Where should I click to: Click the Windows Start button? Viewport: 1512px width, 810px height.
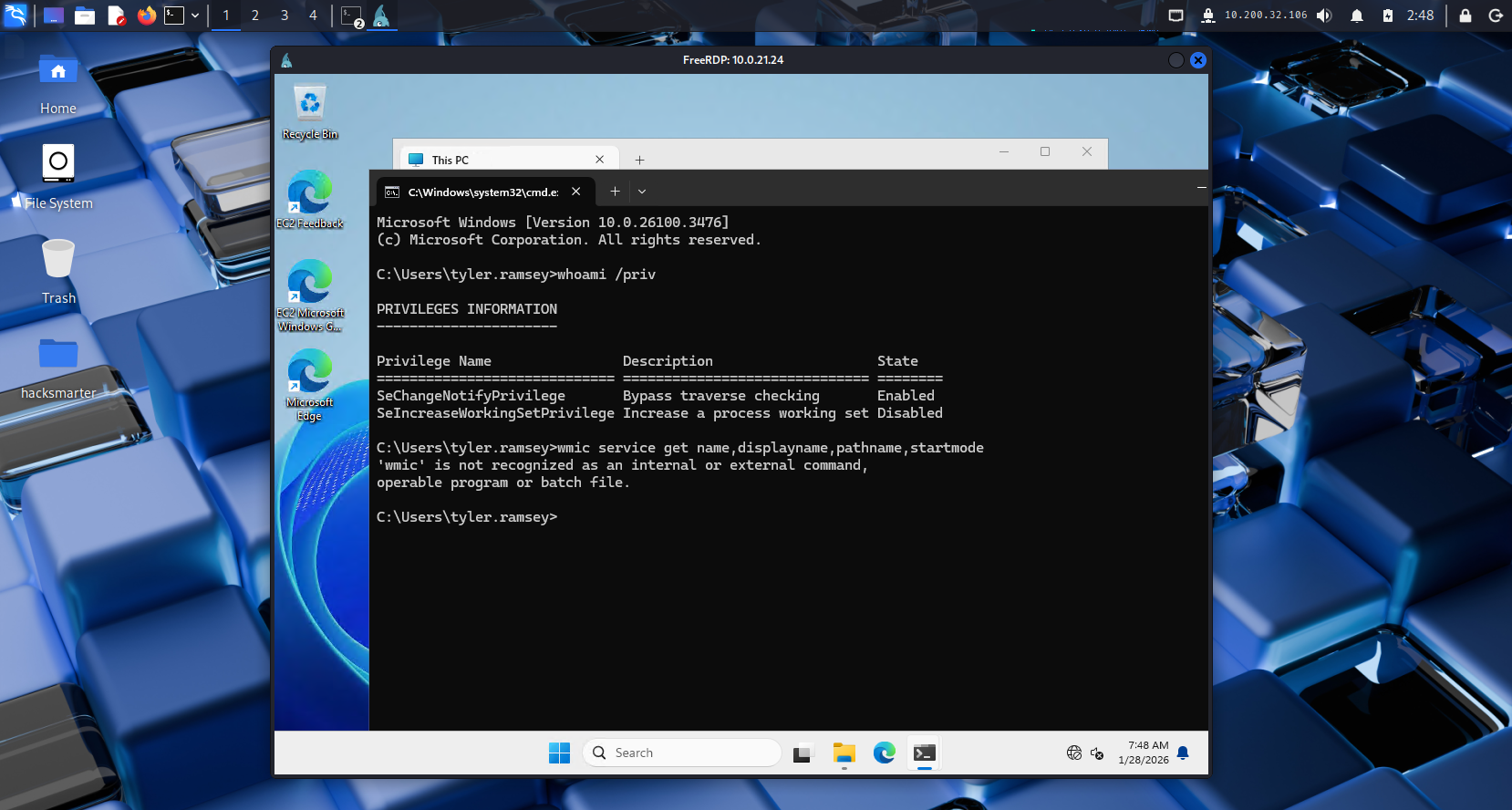click(x=559, y=753)
